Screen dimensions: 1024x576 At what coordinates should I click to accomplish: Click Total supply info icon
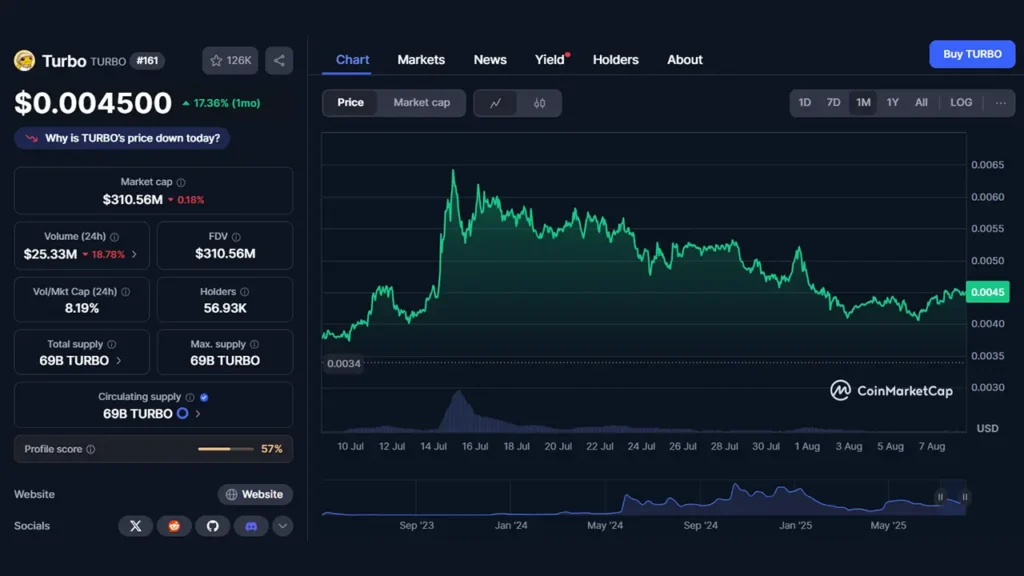pyautogui.click(x=112, y=344)
